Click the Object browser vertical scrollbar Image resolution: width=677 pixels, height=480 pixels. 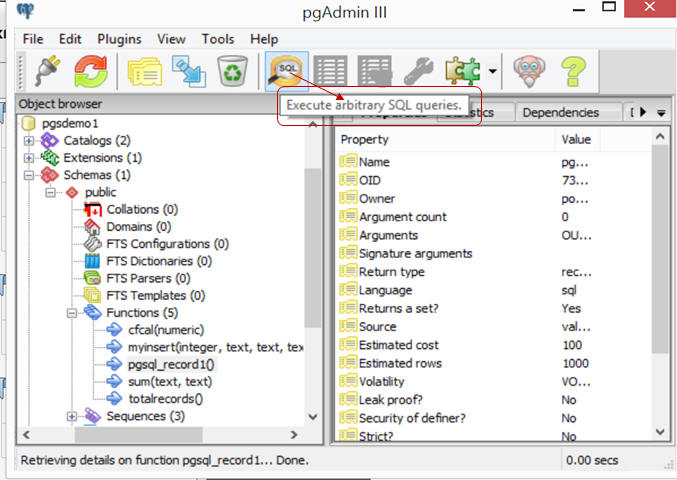coord(313,248)
